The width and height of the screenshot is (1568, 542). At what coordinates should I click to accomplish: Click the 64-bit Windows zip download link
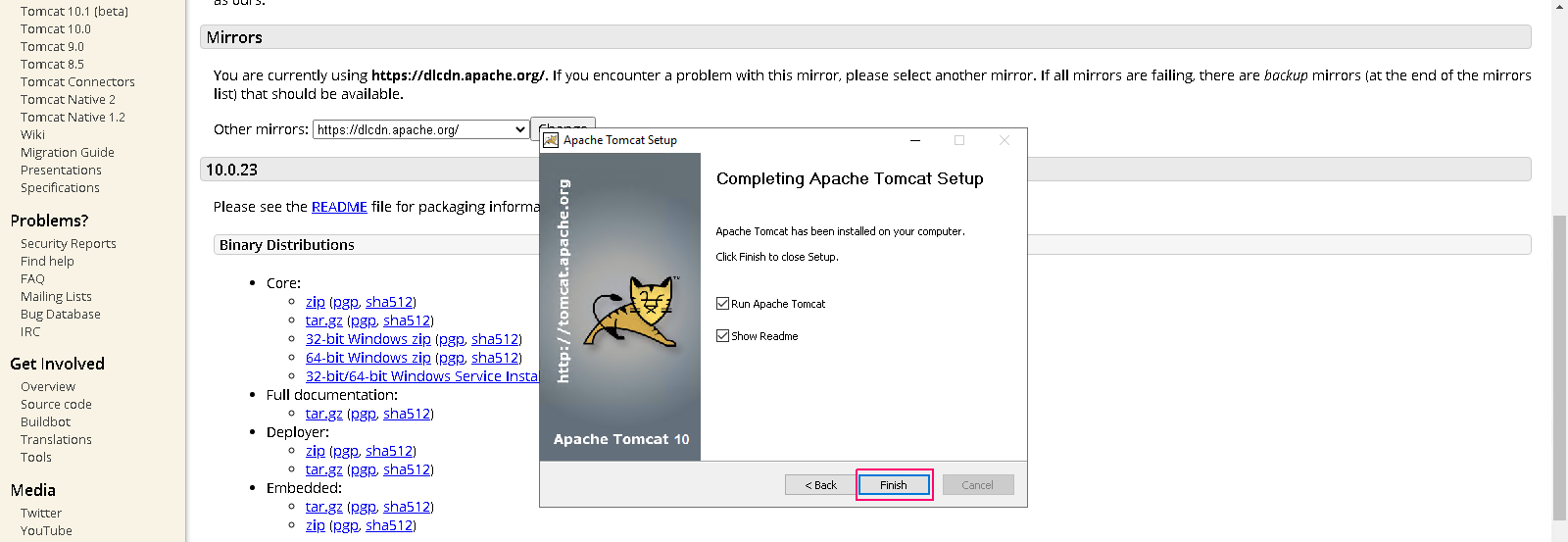click(x=368, y=358)
